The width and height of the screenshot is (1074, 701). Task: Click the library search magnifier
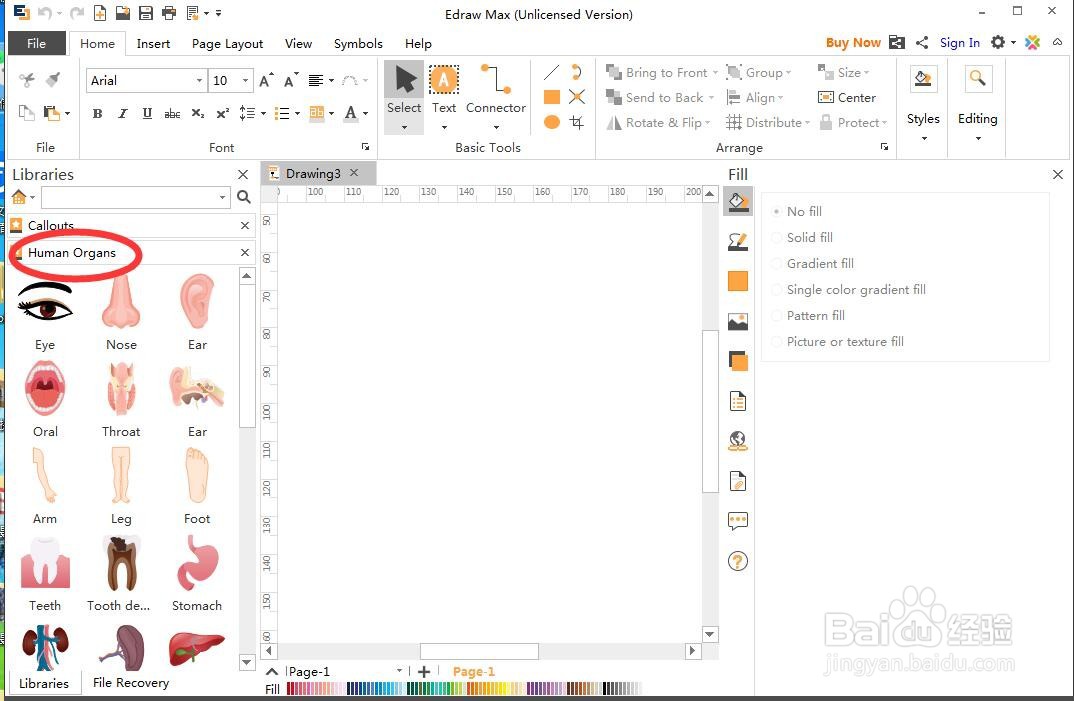243,197
